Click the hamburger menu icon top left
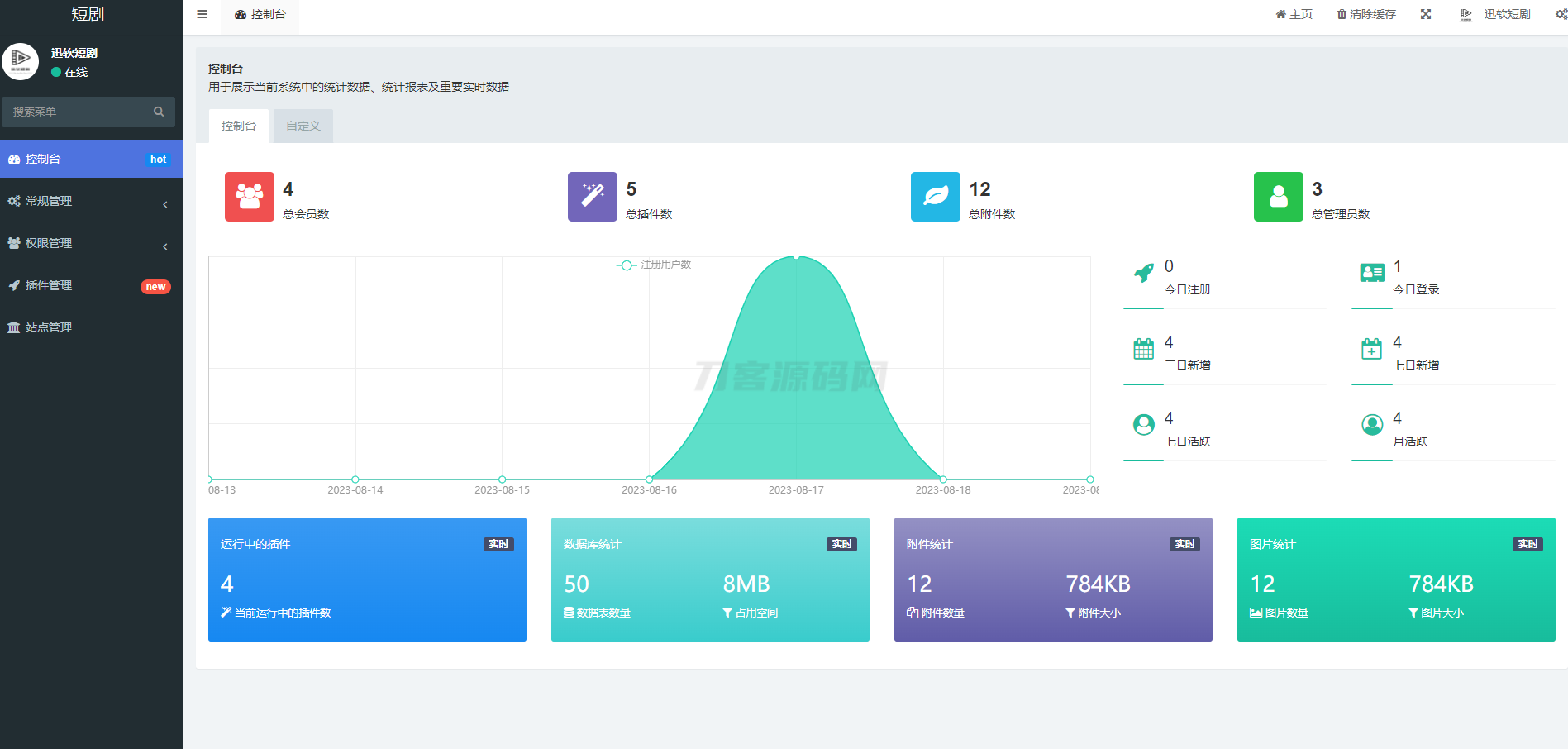 point(201,13)
